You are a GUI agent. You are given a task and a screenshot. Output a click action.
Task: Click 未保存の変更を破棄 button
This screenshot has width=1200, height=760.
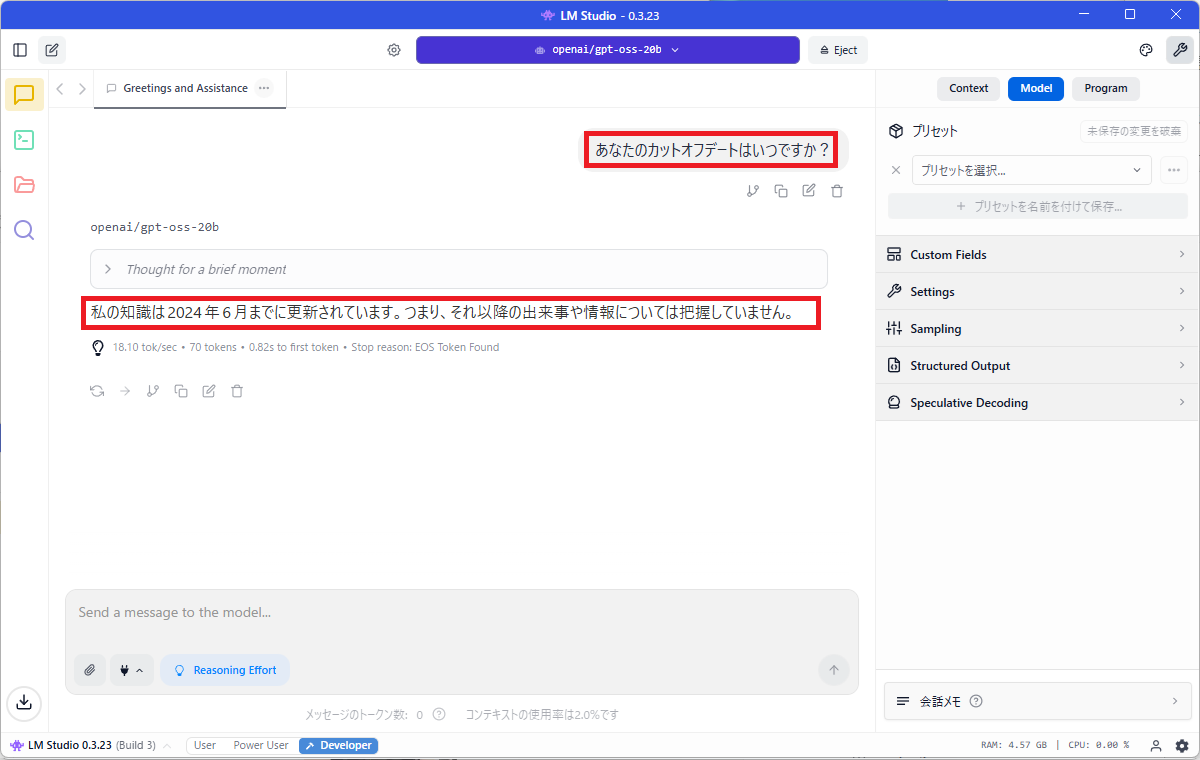coord(1134,131)
